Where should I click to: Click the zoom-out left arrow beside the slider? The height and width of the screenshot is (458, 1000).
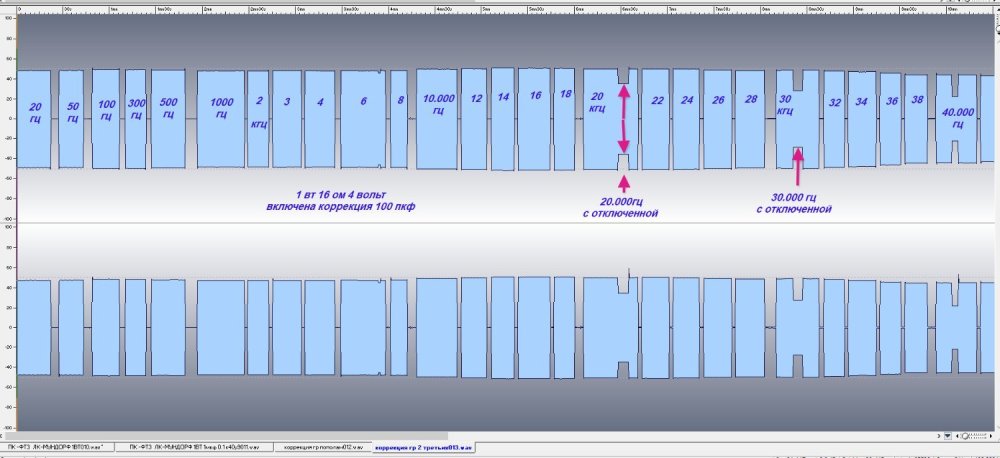point(958,436)
